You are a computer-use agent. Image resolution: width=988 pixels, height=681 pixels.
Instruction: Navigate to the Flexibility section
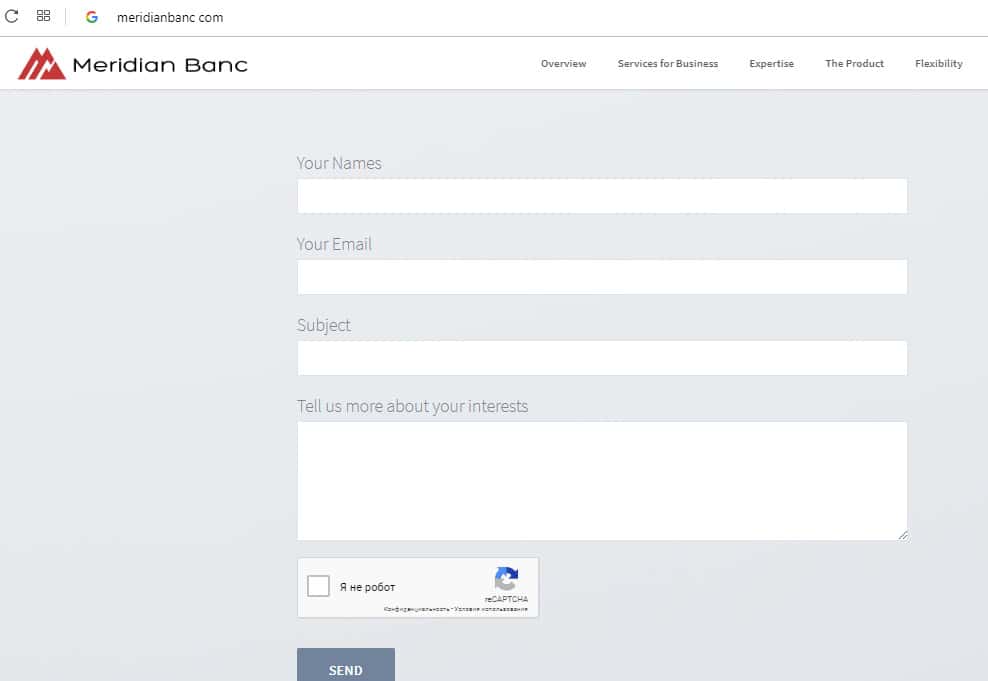pos(938,64)
